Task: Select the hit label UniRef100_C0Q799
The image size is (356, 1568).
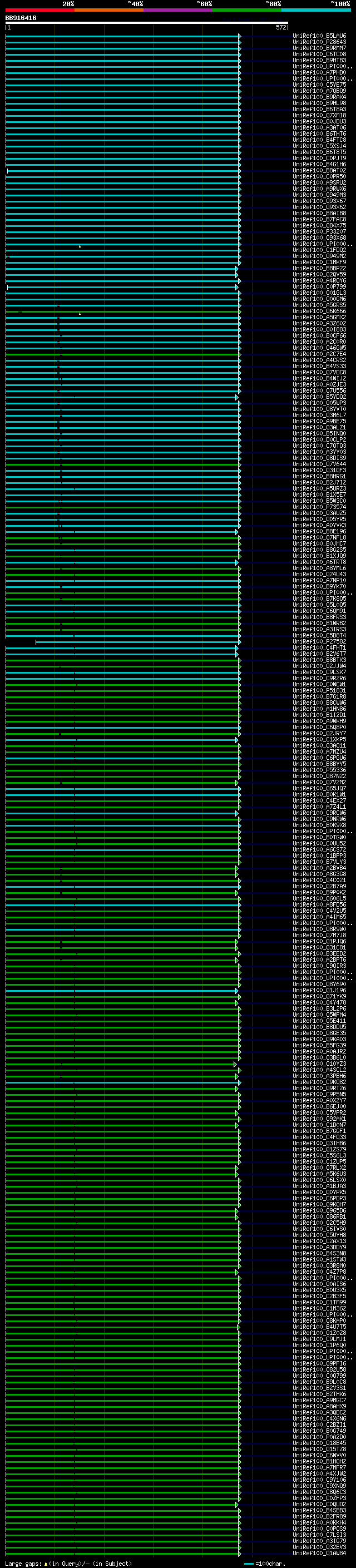Action: (x=319, y=1376)
